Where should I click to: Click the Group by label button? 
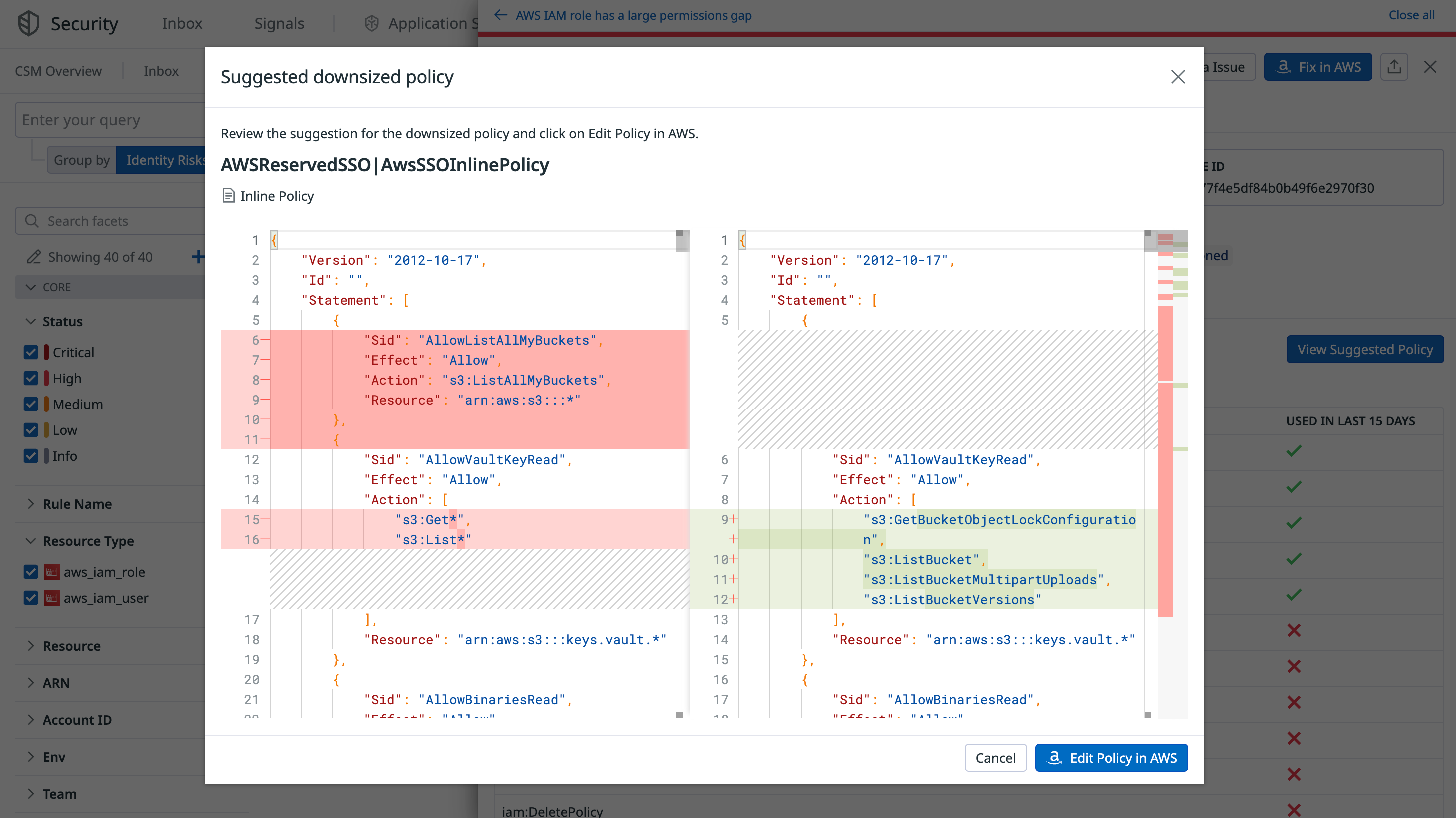click(x=82, y=160)
